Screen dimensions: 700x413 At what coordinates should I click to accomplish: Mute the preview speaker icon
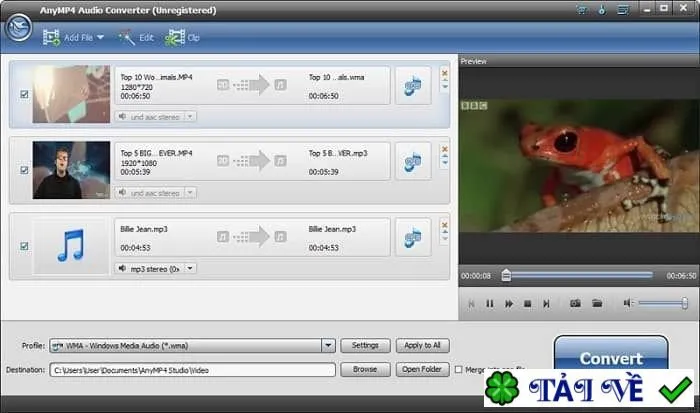tap(628, 304)
